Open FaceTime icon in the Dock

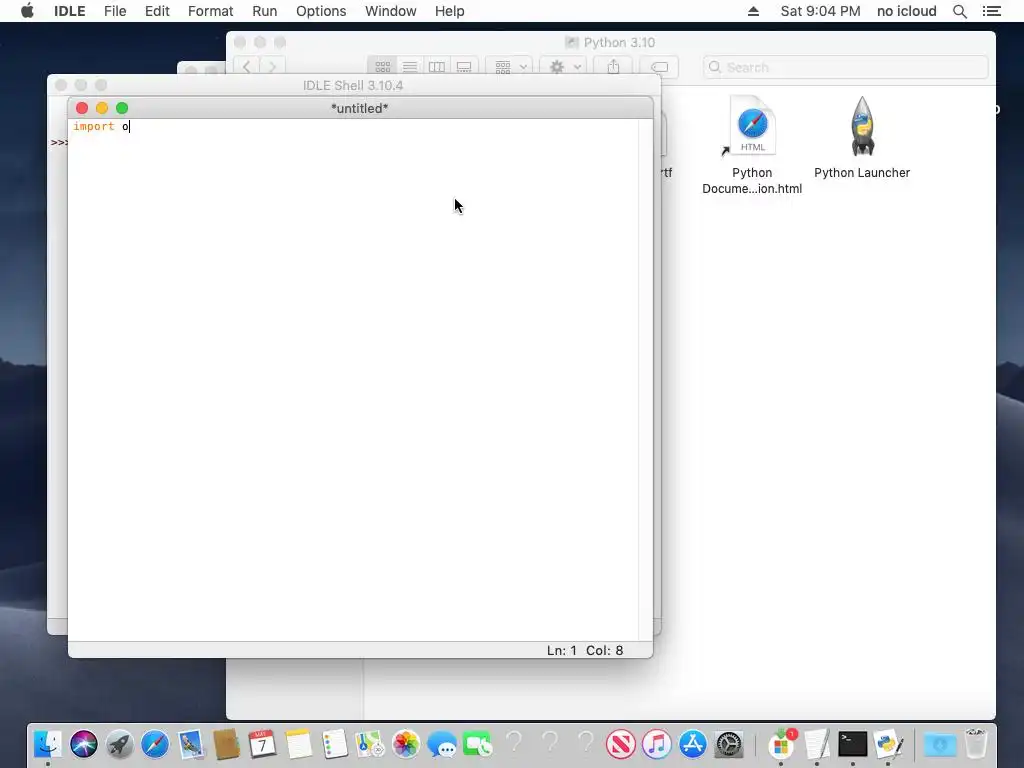coord(477,744)
